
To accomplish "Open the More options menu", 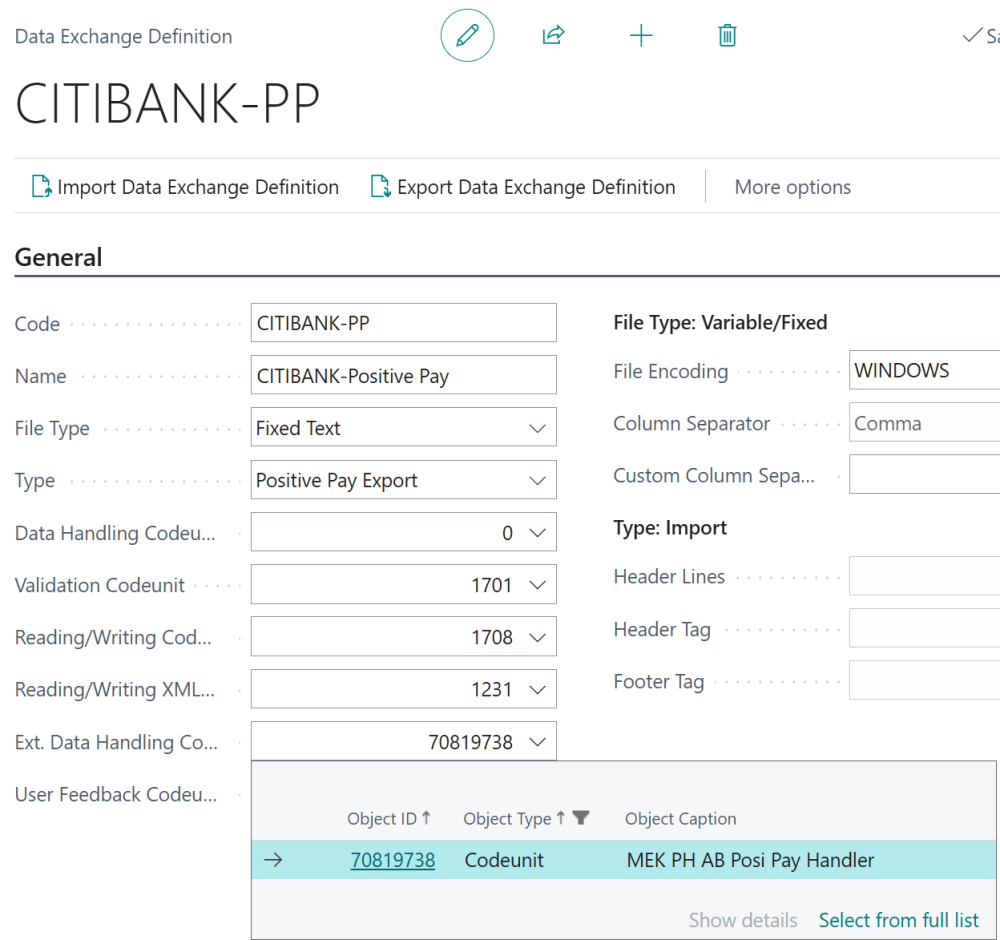I will coord(792,186).
